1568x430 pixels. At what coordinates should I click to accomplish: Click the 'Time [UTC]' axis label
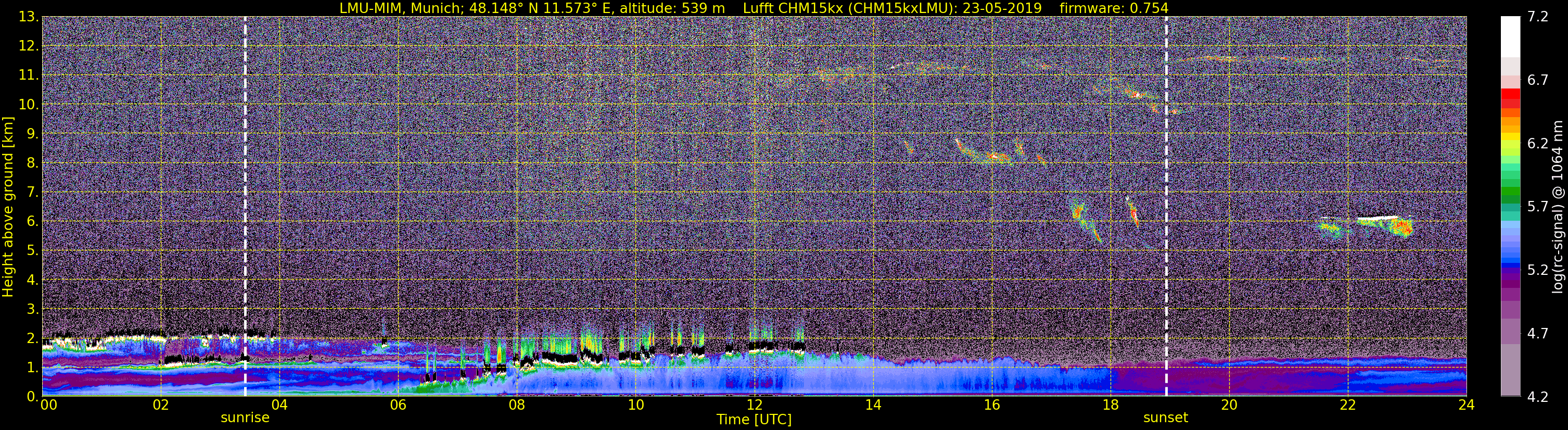[x=754, y=420]
